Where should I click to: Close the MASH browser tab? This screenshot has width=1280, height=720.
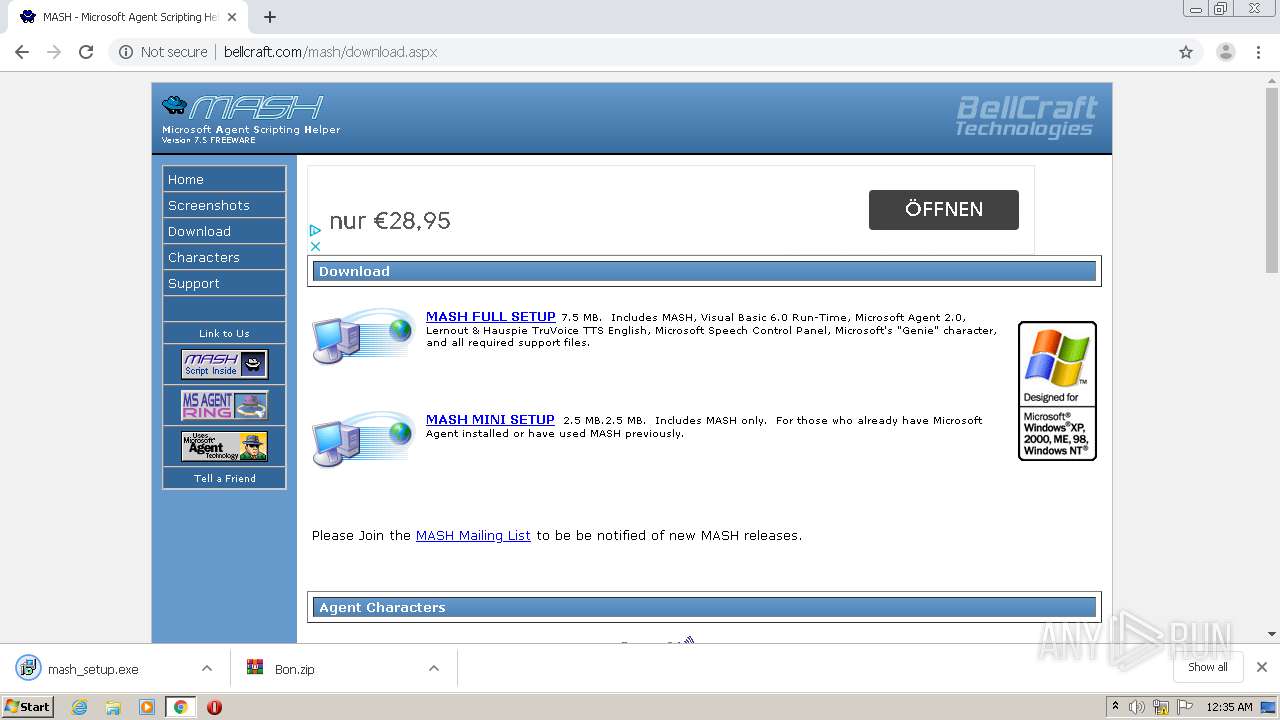click(x=232, y=17)
